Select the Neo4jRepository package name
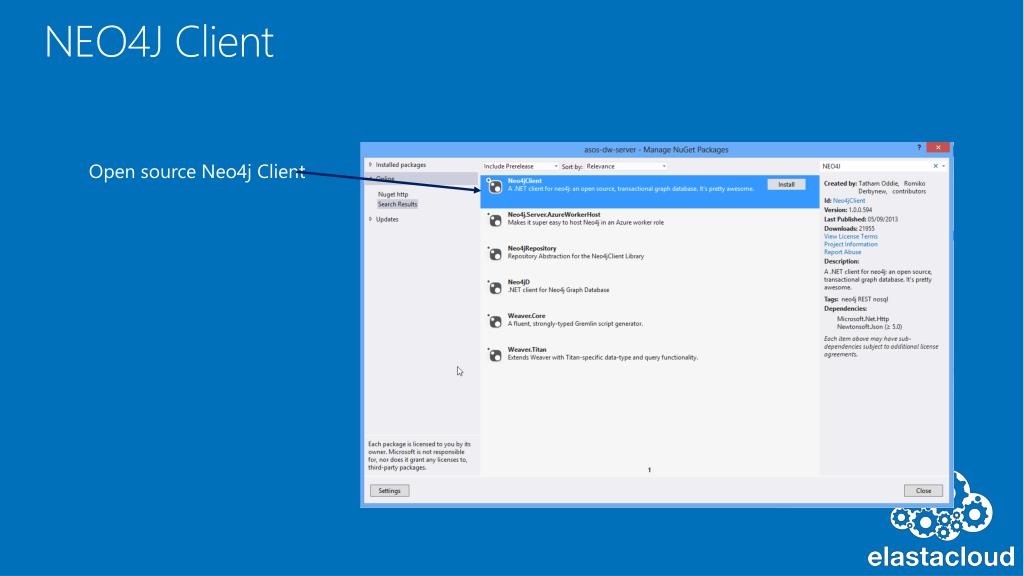This screenshot has width=1024, height=576. click(x=532, y=248)
